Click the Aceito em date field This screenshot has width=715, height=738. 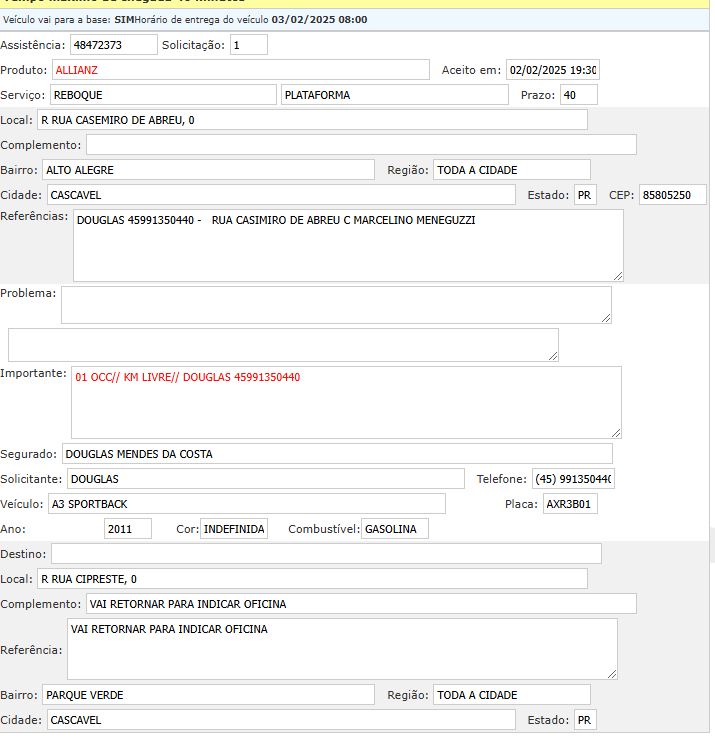pos(553,70)
